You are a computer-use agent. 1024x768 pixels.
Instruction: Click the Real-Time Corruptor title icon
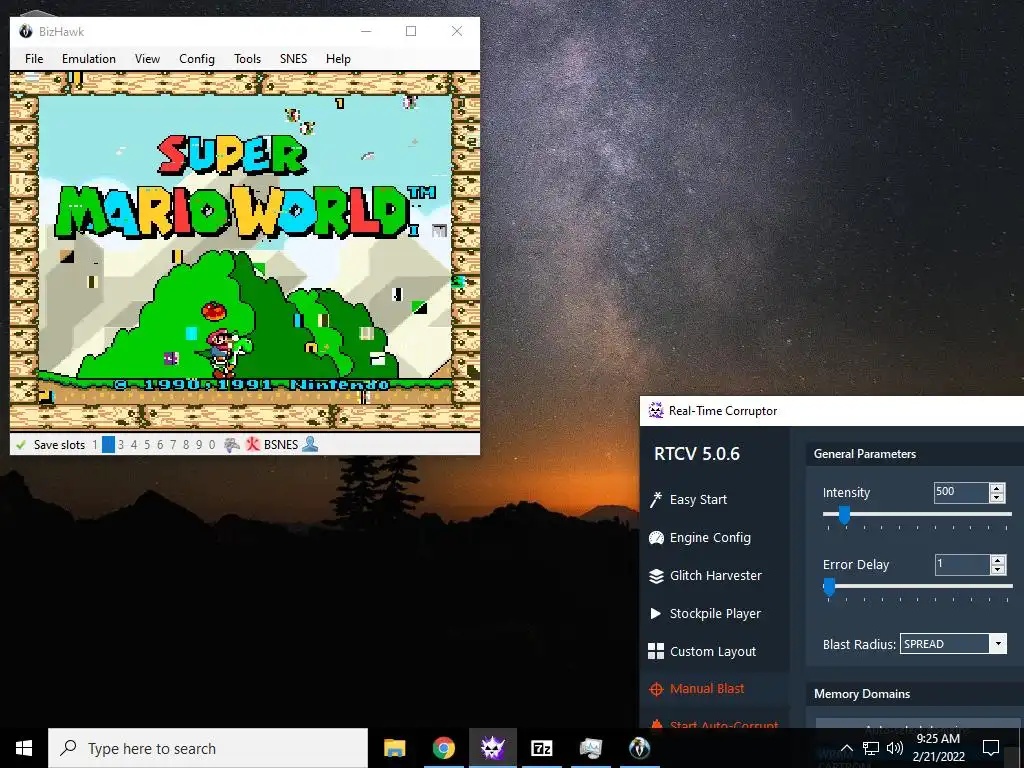(x=655, y=410)
